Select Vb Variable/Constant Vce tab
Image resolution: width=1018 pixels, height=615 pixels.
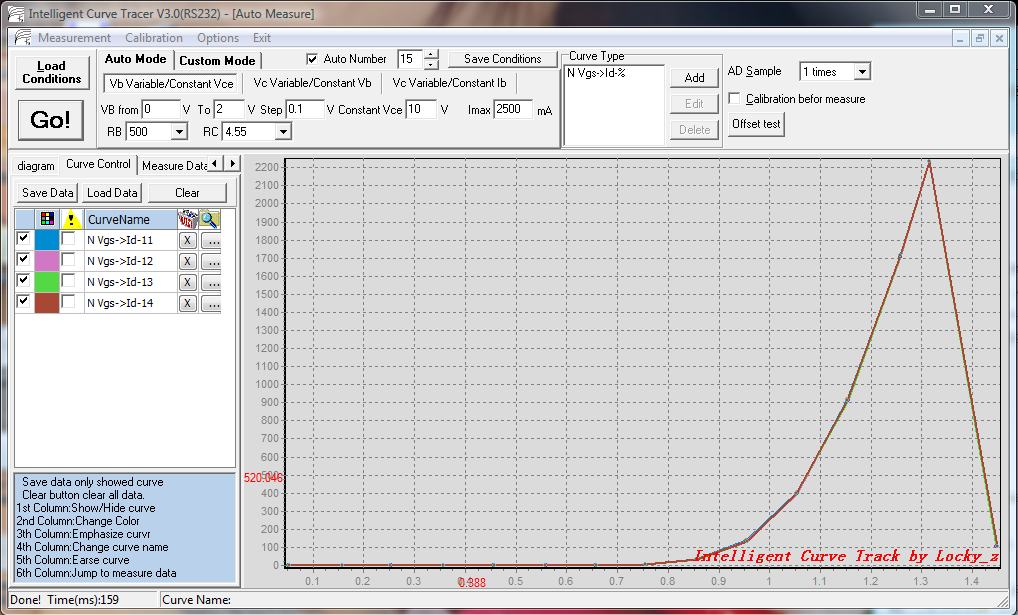pyautogui.click(x=171, y=84)
